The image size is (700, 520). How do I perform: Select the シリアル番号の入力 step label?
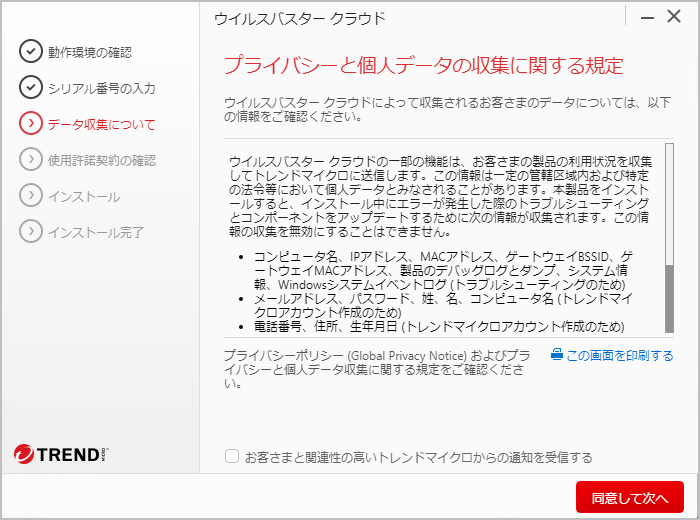102,88
